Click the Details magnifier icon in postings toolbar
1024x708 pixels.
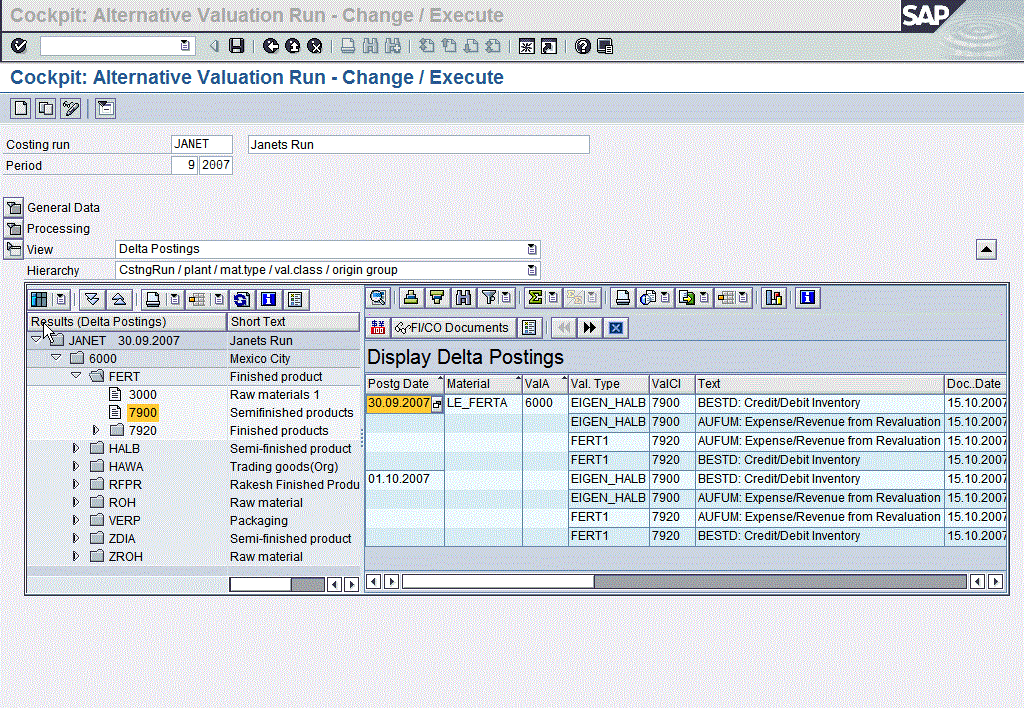pos(378,297)
